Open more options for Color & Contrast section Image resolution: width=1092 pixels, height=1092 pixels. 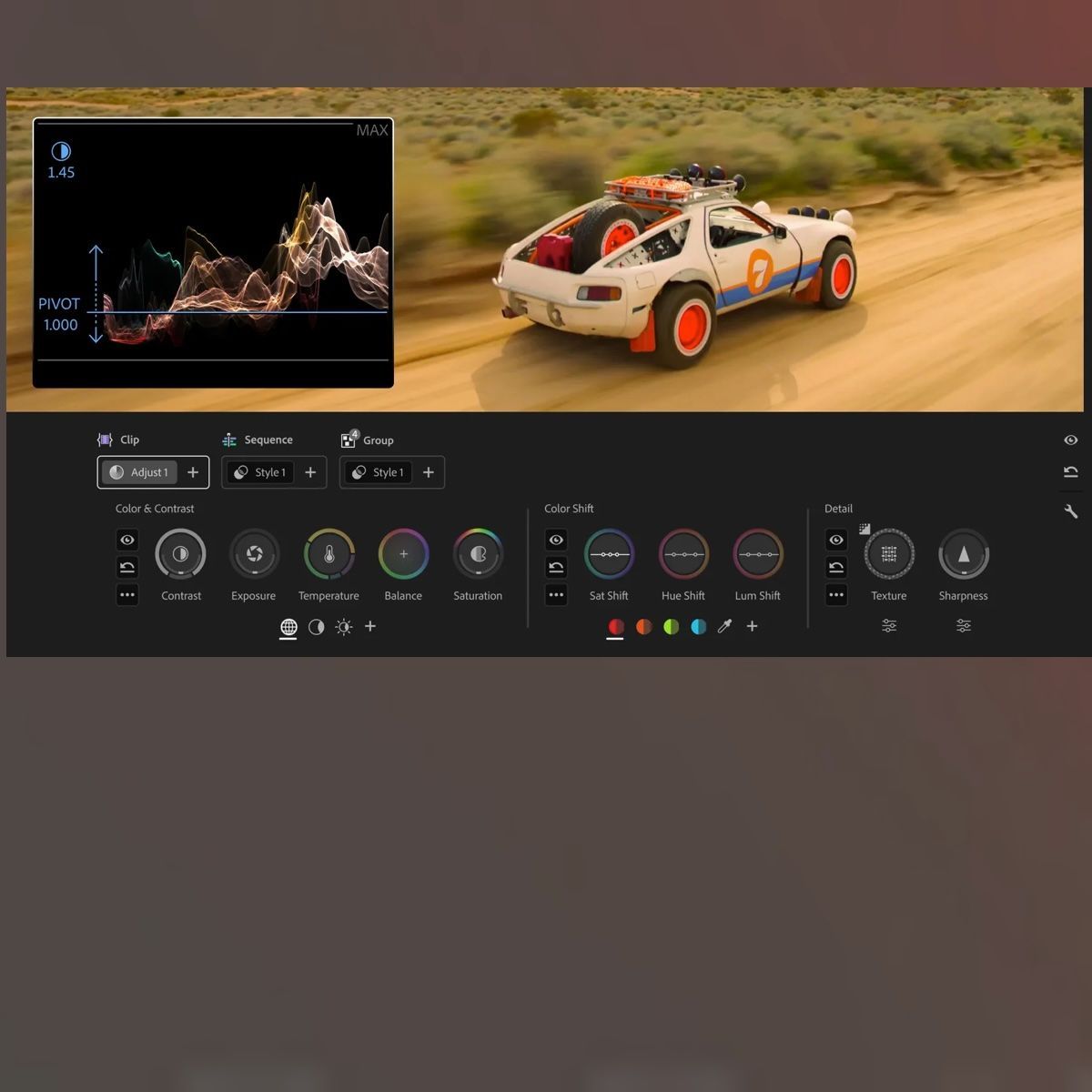(127, 595)
